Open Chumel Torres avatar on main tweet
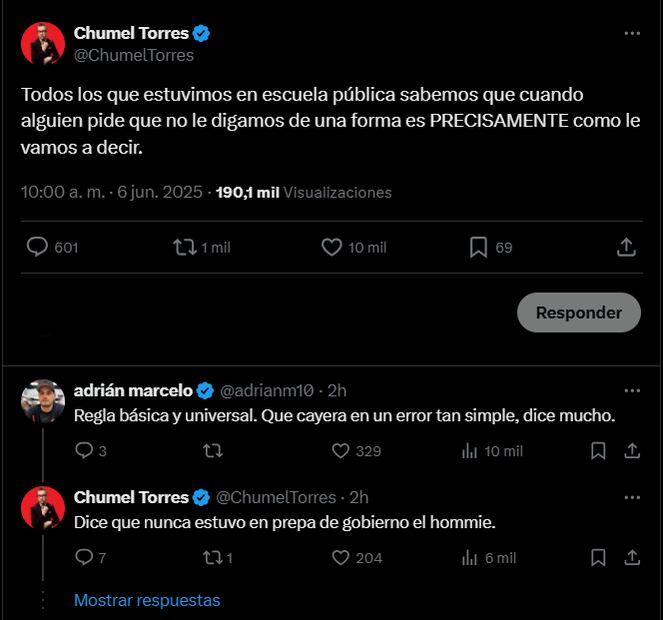663x620 pixels. click(x=43, y=43)
